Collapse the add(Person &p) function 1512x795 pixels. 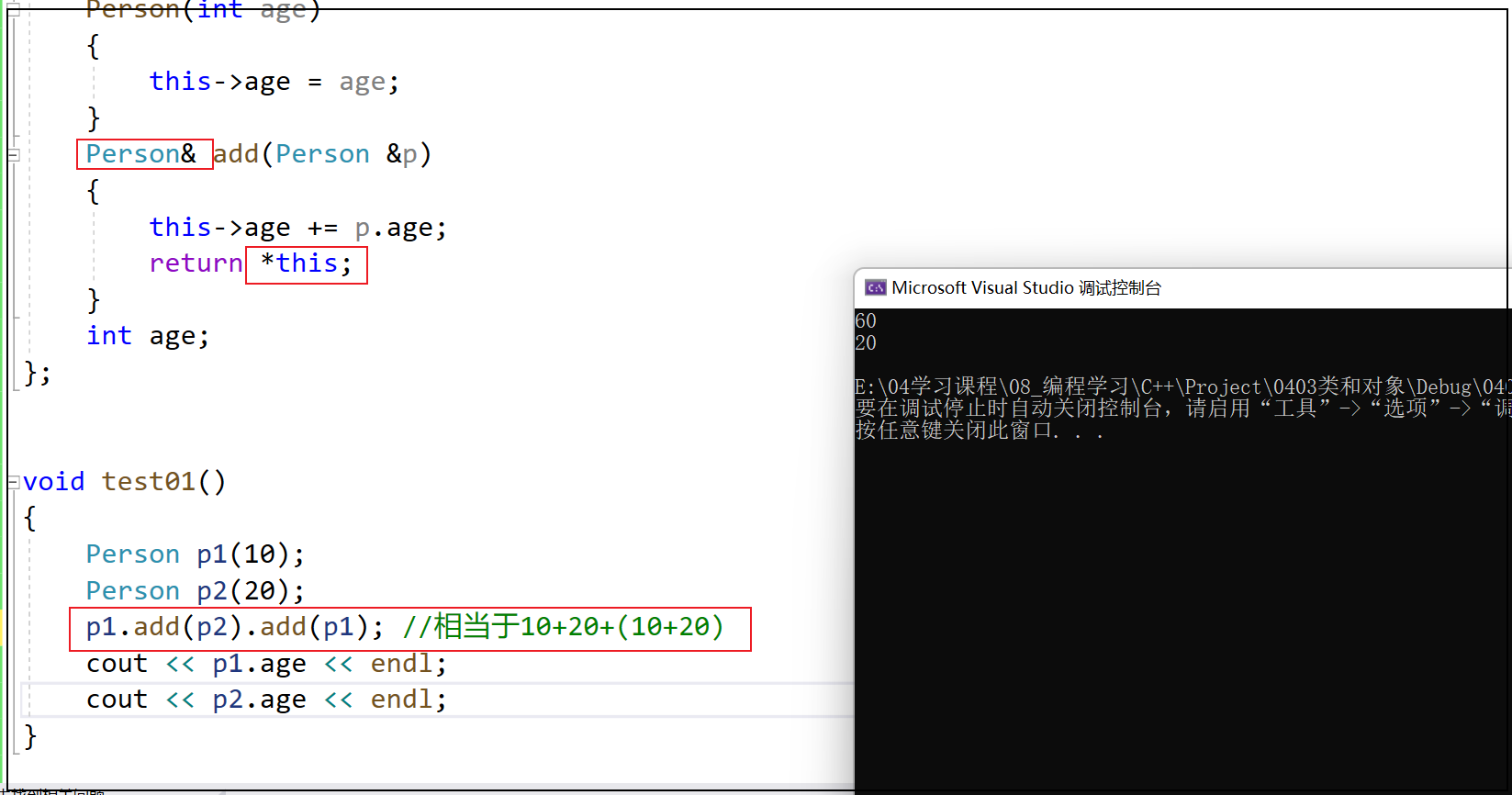pos(14,155)
